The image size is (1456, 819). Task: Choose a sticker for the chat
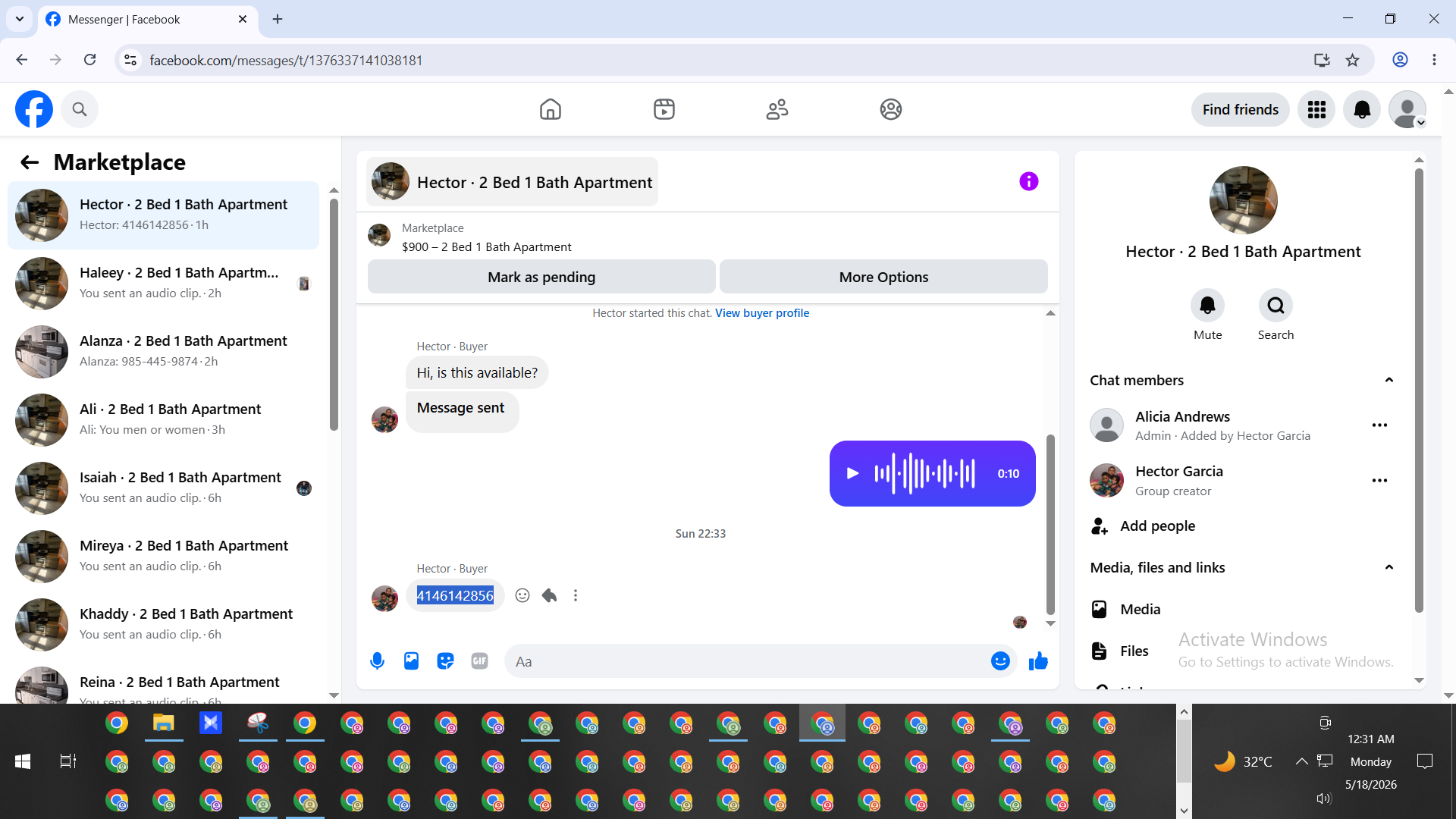click(x=445, y=661)
